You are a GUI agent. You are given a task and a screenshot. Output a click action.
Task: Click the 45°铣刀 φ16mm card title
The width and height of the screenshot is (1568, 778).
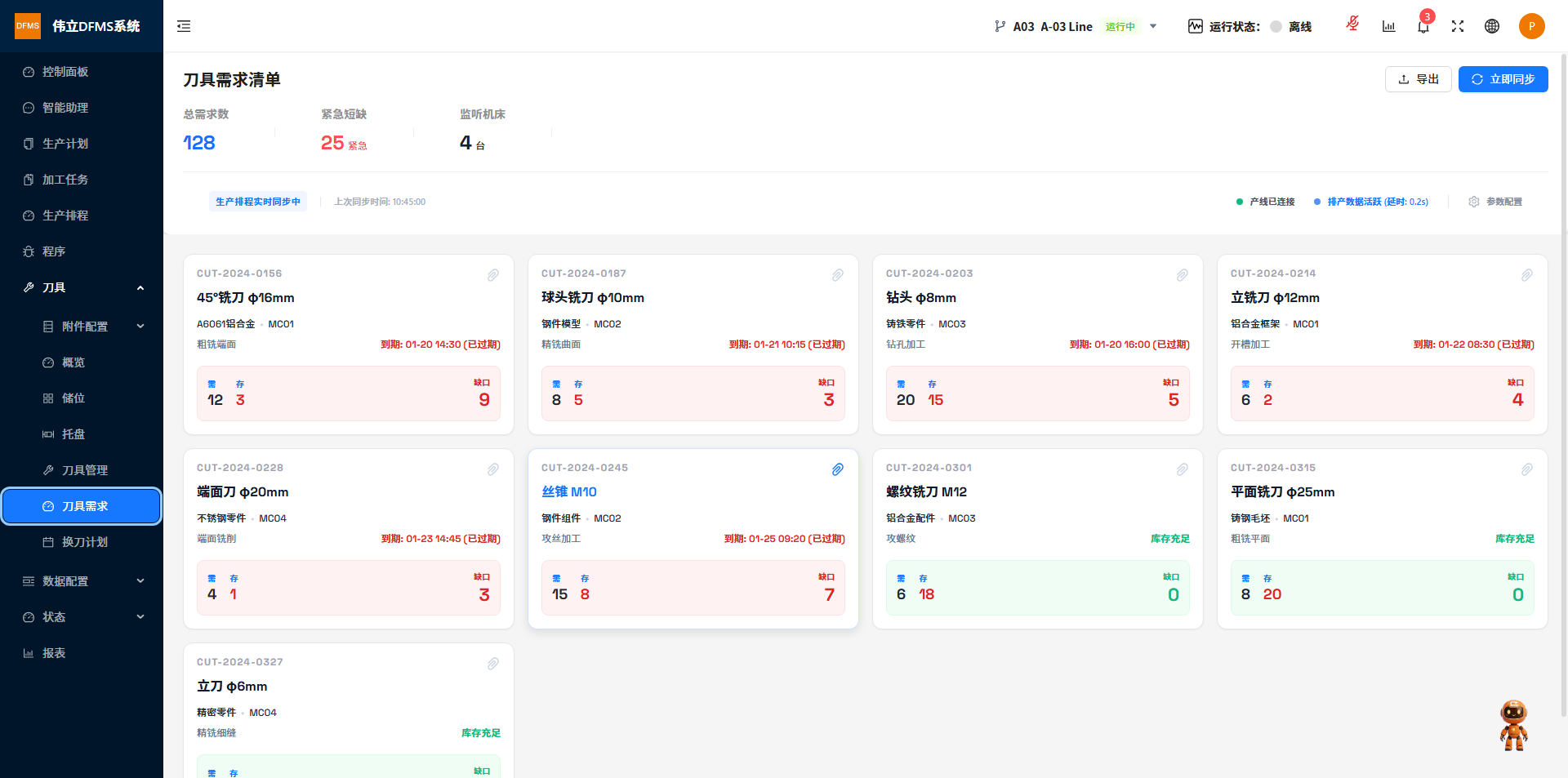coord(246,298)
